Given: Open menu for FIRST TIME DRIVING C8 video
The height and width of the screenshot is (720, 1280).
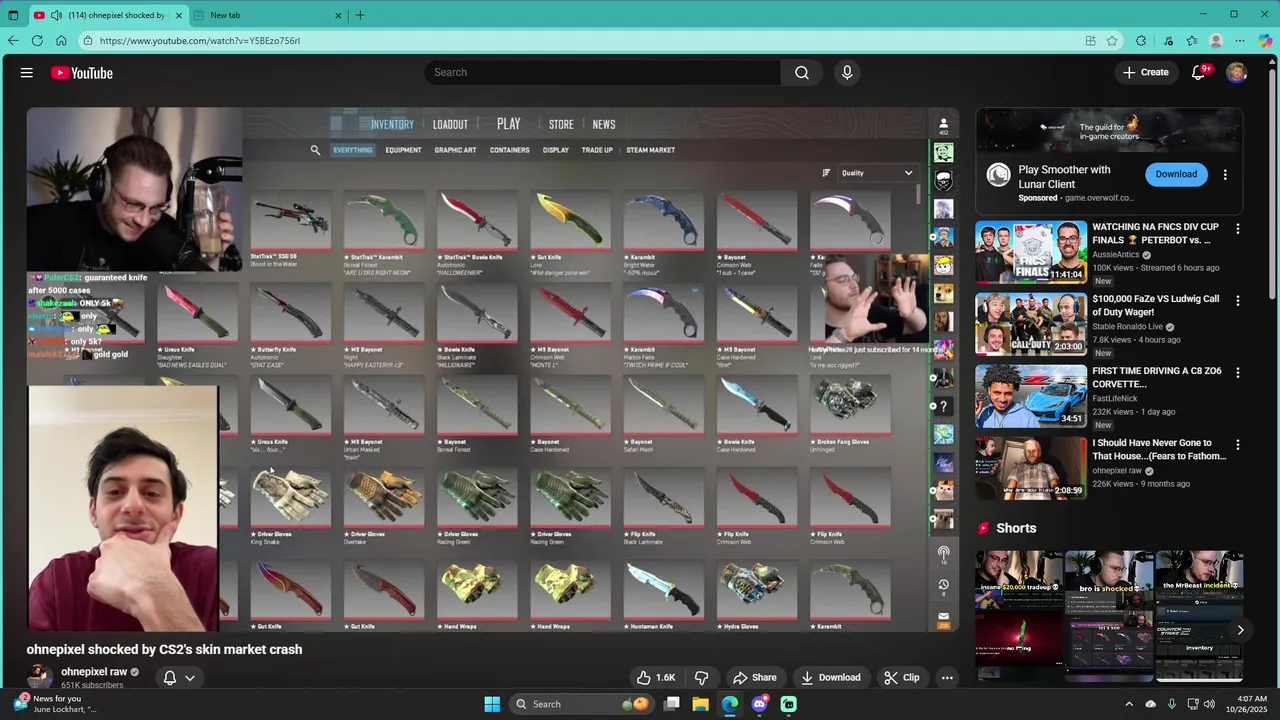Looking at the screenshot, I should (1238, 373).
